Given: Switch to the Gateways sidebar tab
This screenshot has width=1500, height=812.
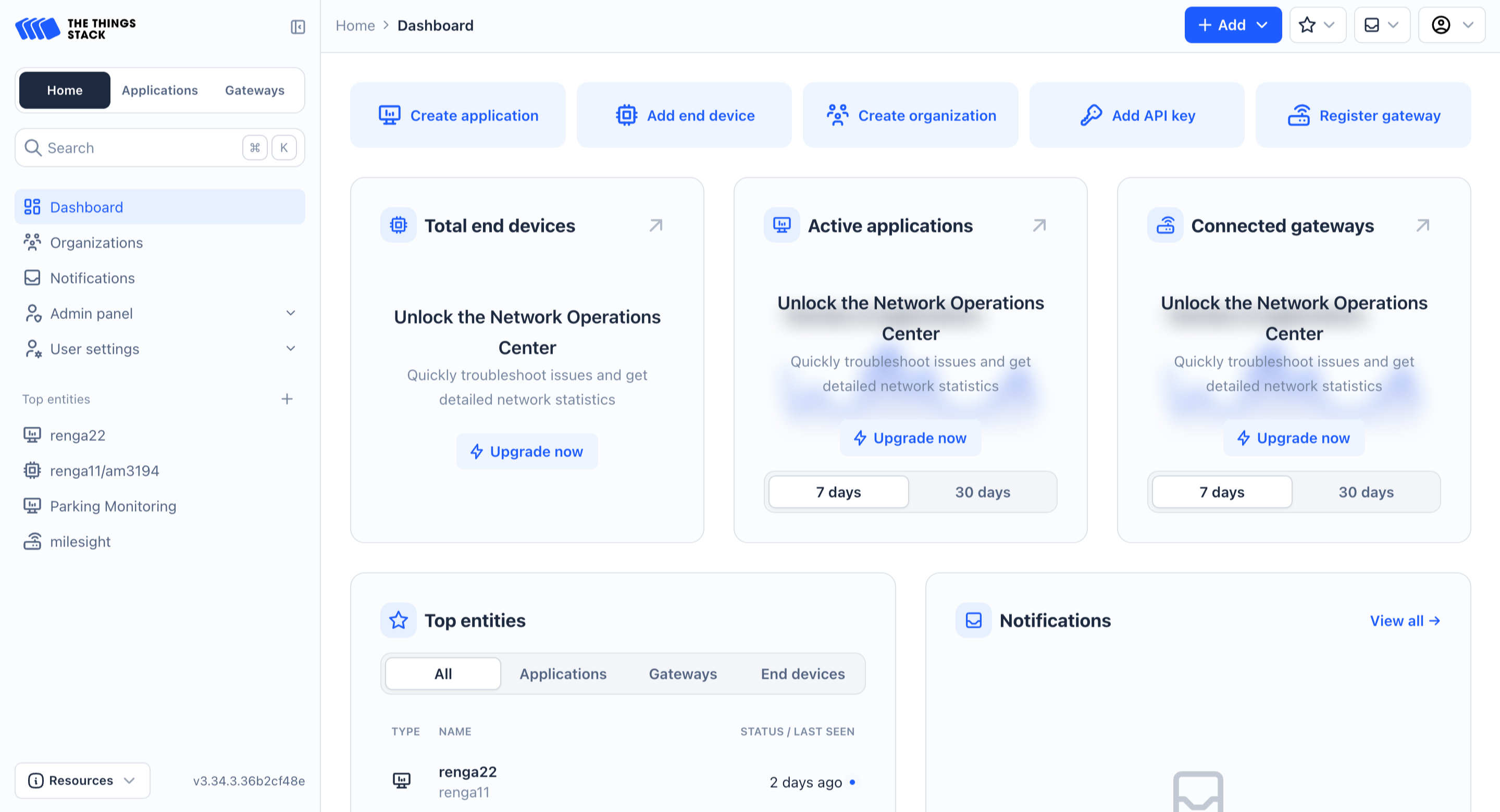Looking at the screenshot, I should (254, 90).
